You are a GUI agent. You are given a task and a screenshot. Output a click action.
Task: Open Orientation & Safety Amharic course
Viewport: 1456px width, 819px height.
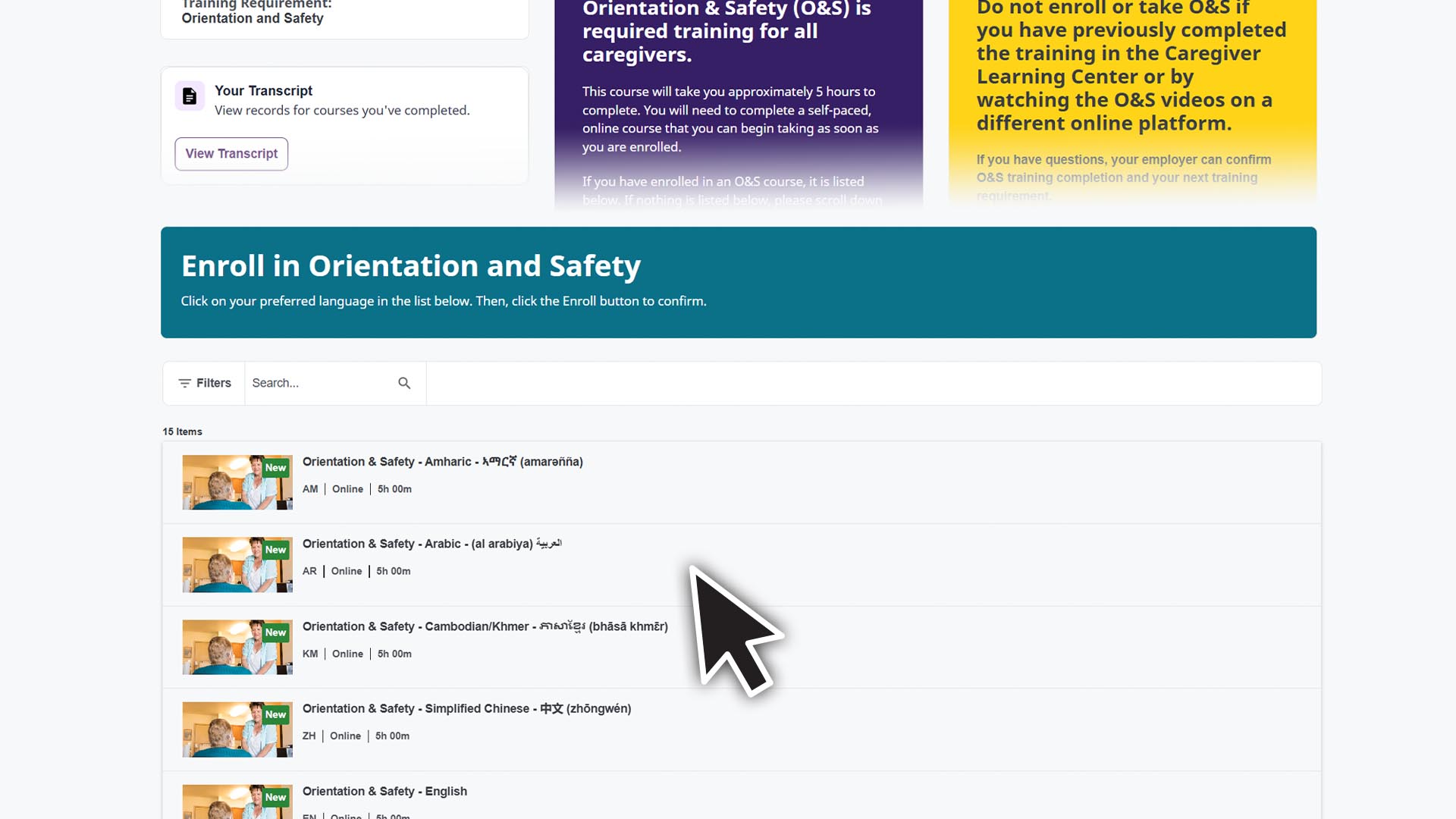tap(442, 462)
